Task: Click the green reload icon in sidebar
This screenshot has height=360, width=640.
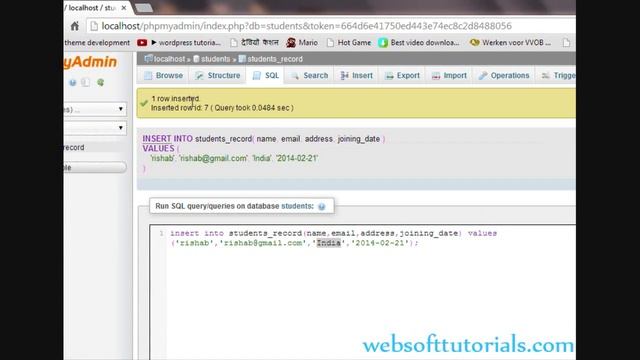Action: coord(100,82)
